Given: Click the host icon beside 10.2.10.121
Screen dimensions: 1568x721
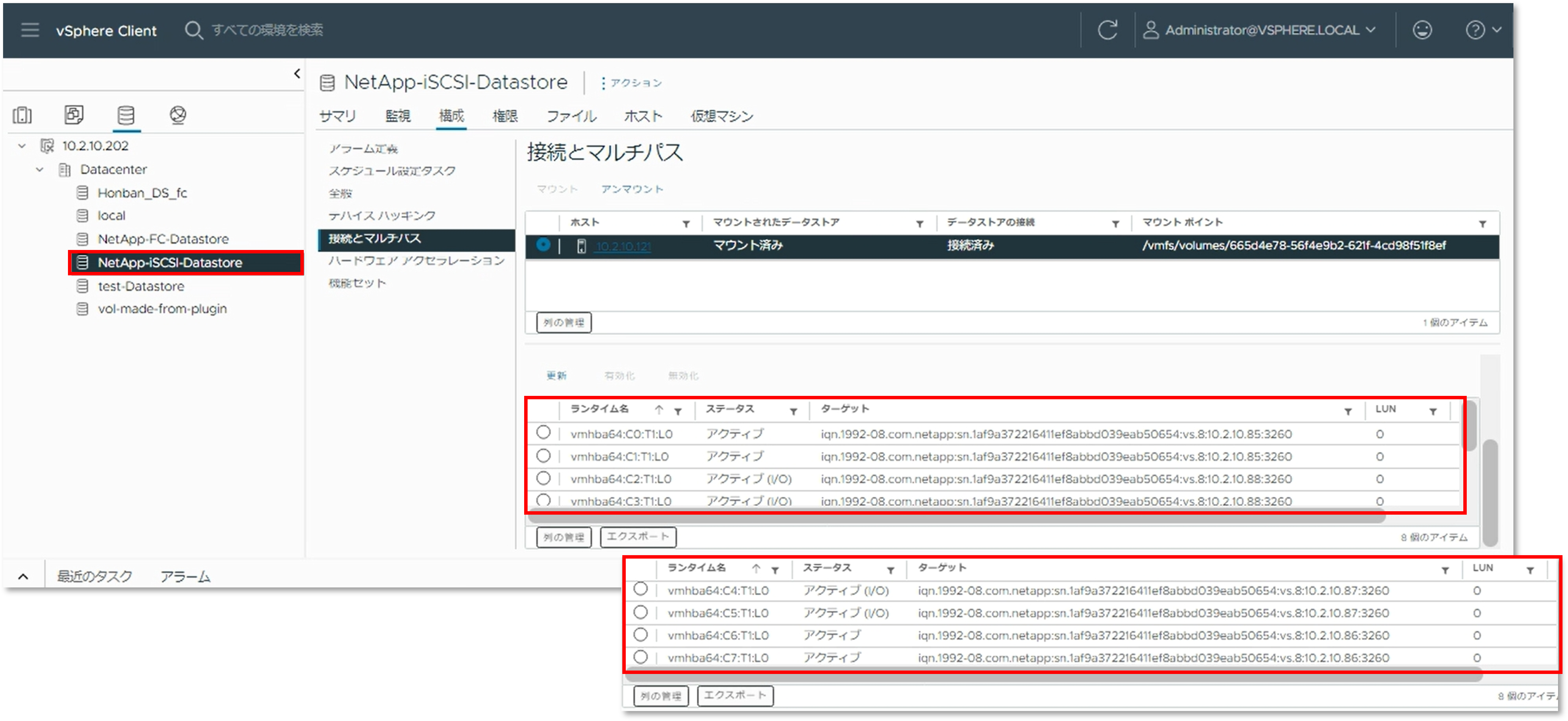Looking at the screenshot, I should click(x=581, y=246).
